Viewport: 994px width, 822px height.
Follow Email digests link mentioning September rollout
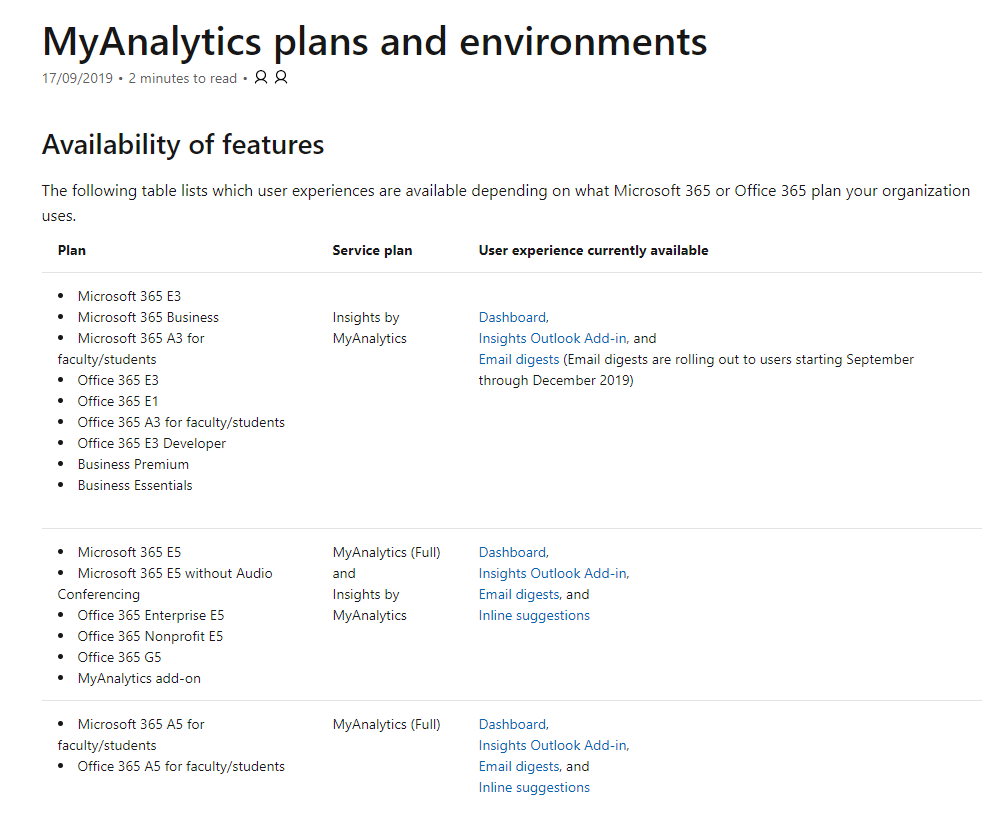pos(519,359)
